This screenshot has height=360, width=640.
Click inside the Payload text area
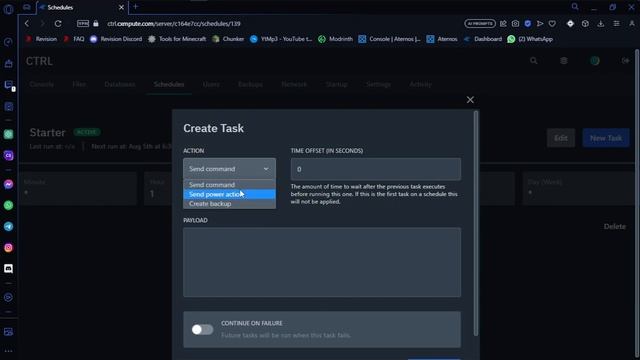[322, 262]
